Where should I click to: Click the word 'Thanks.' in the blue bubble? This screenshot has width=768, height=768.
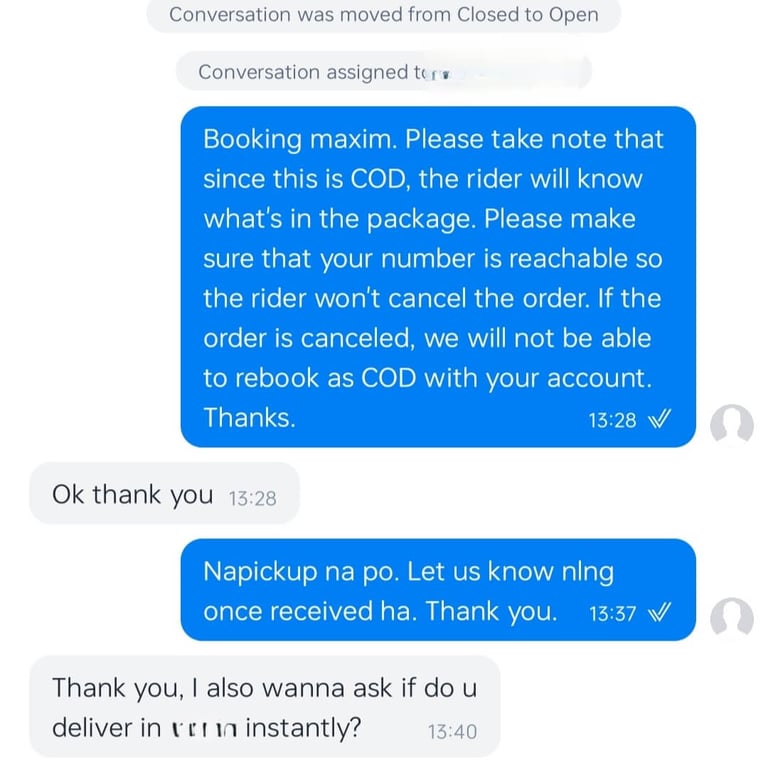click(x=249, y=418)
